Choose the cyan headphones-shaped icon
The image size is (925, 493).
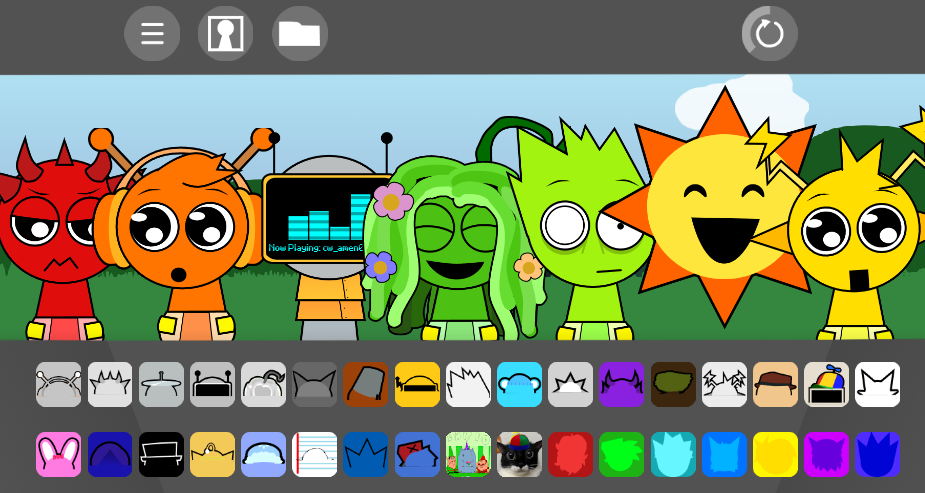519,384
